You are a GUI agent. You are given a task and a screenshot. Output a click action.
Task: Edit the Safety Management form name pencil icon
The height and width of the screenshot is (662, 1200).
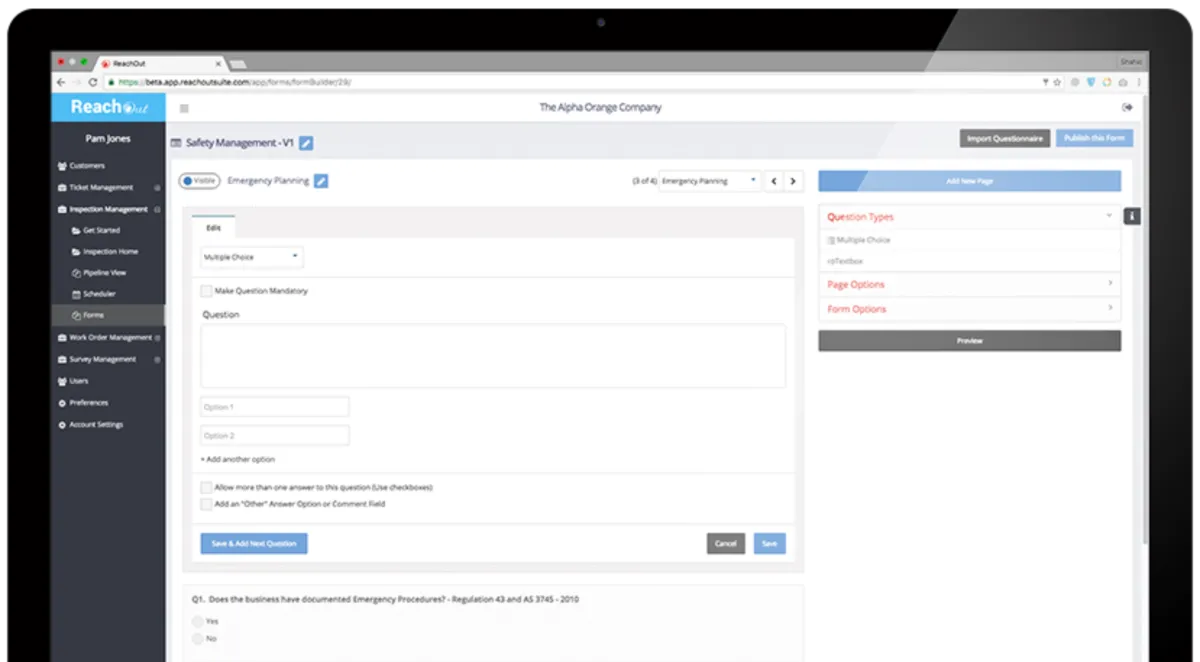click(306, 143)
